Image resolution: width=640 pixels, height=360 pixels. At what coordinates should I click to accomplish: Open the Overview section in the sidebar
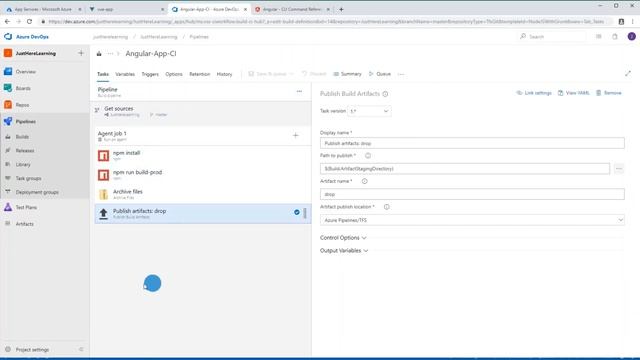[x=25, y=72]
